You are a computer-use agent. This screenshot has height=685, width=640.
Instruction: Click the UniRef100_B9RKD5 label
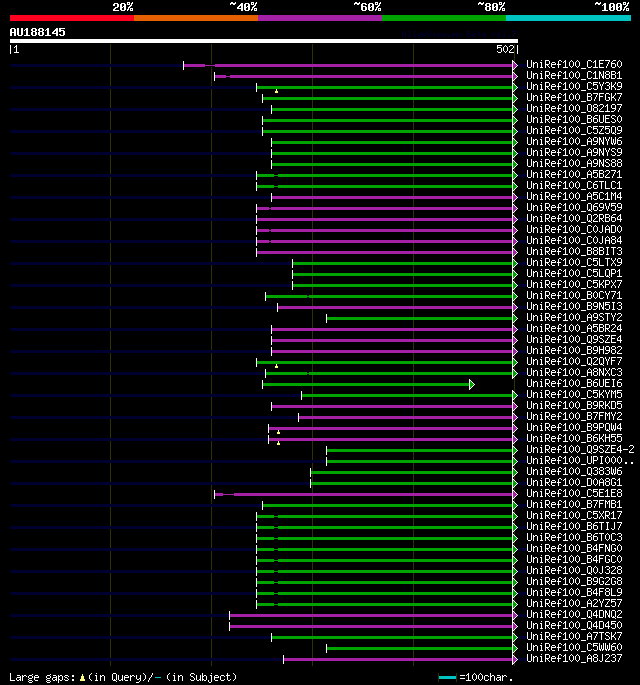[574, 405]
